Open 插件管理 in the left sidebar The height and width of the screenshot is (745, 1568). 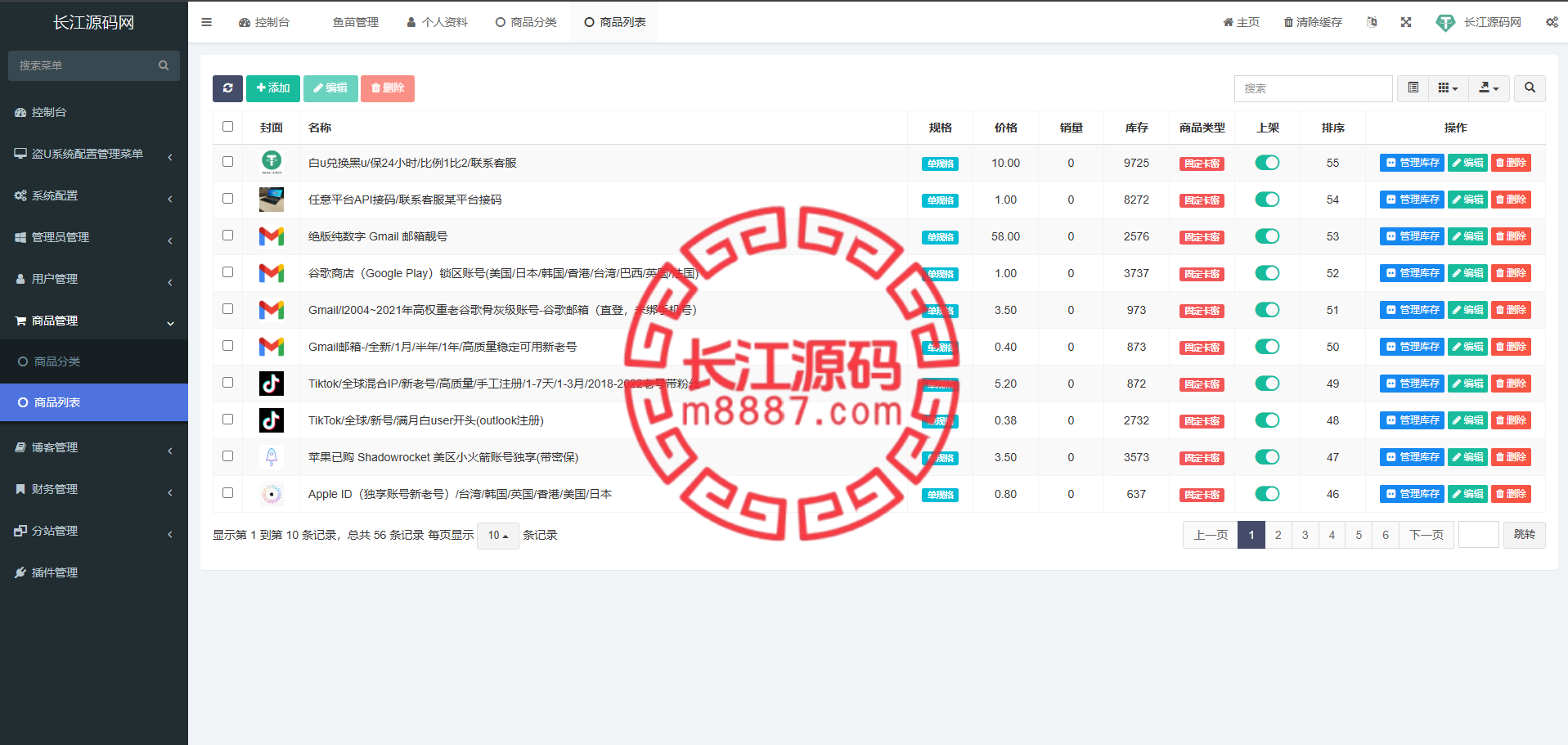[94, 572]
